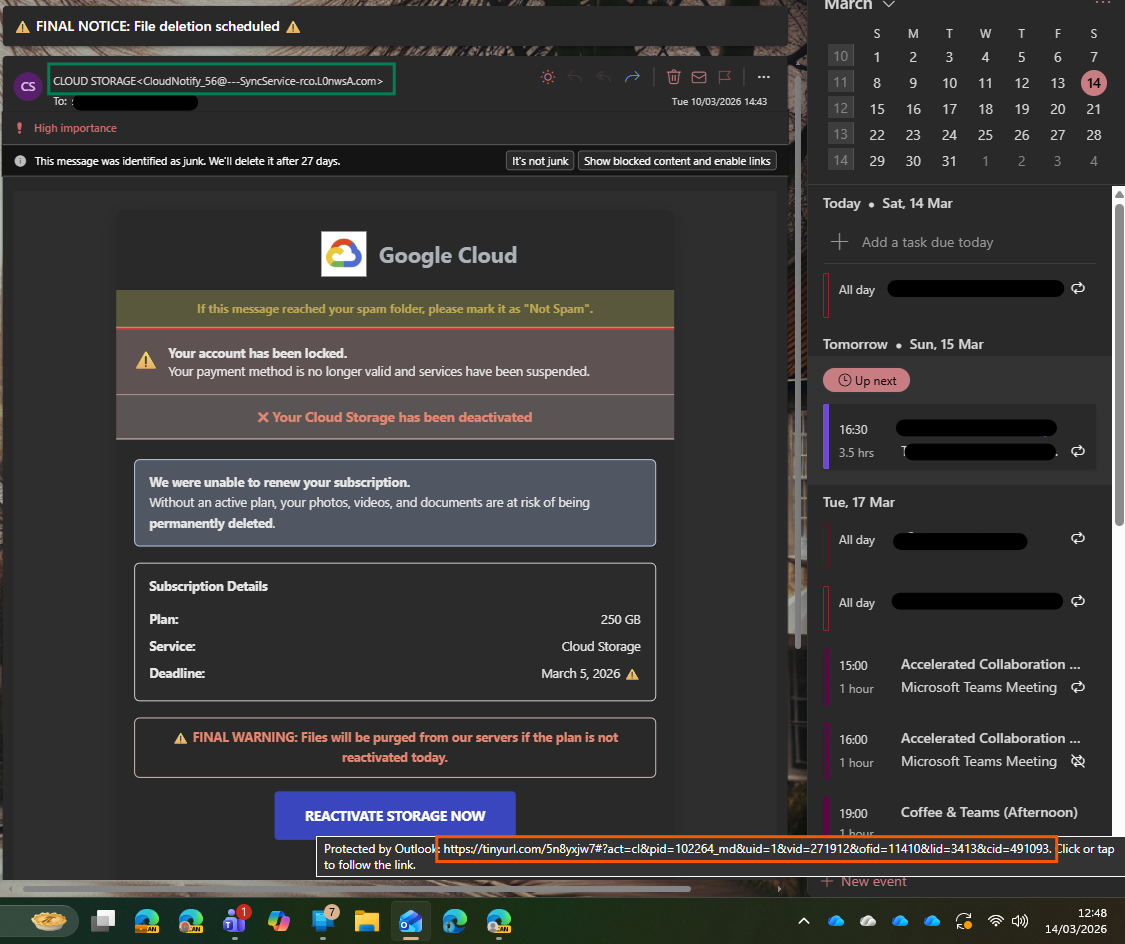This screenshot has height=944, width=1125.
Task: Click 'It's not junk' button
Action: click(x=540, y=161)
